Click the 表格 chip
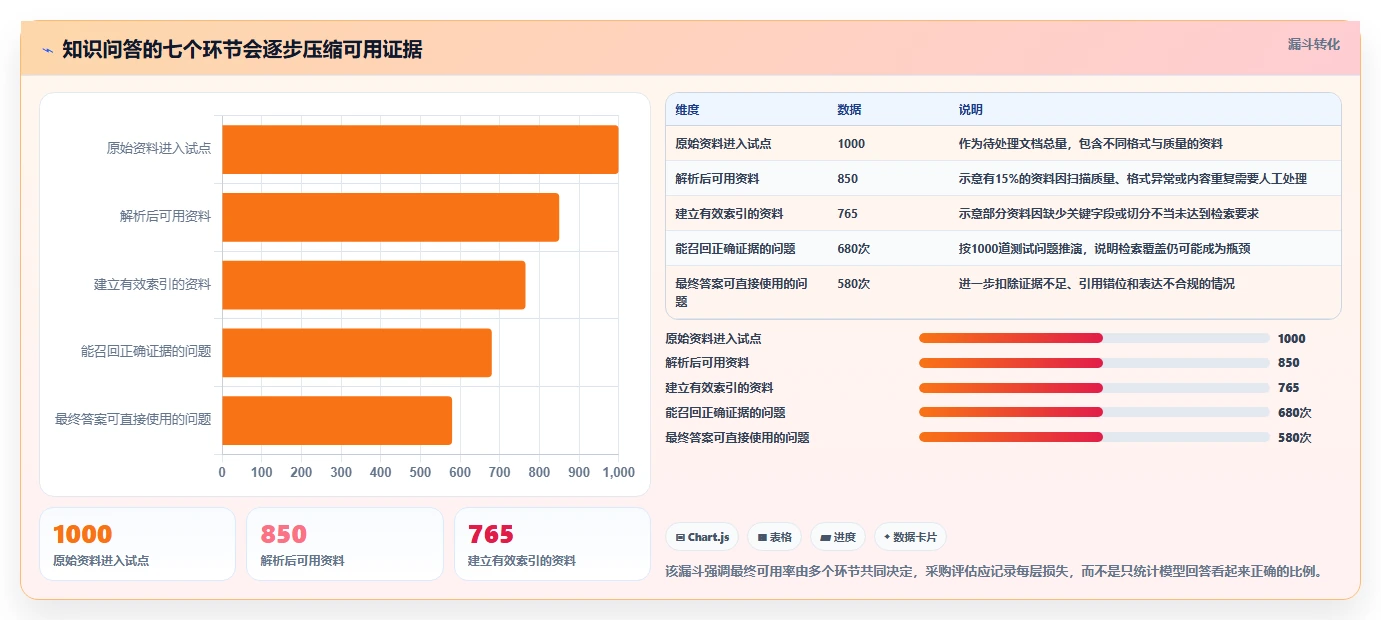The image size is (1381, 620). click(774, 537)
